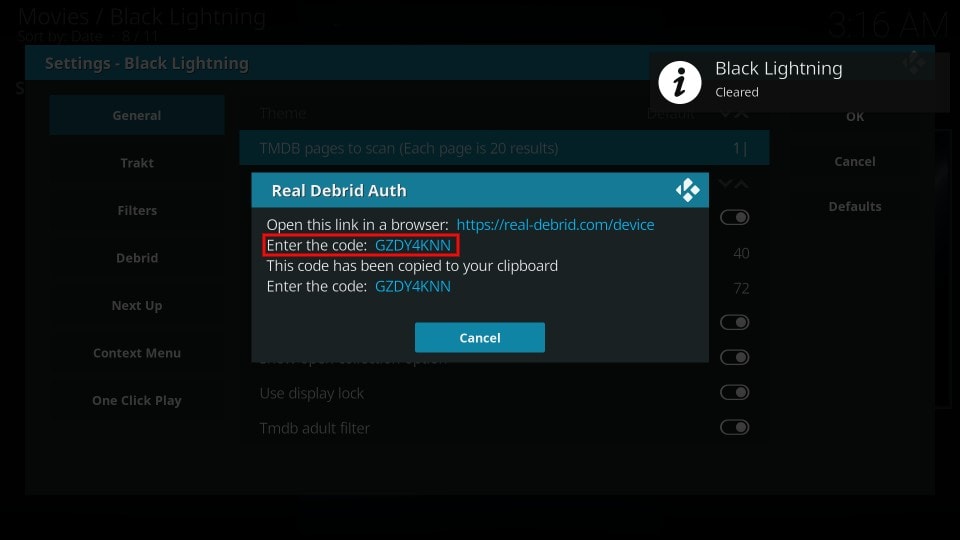This screenshot has width=960, height=540.
Task: Open the Context Menu settings tab
Action: point(137,353)
